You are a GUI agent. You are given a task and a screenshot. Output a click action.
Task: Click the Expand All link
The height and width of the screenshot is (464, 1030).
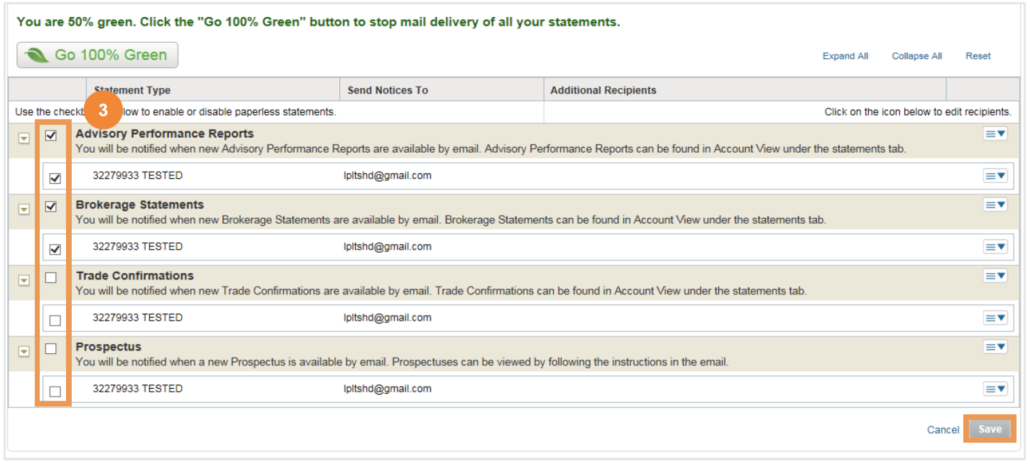(x=845, y=57)
